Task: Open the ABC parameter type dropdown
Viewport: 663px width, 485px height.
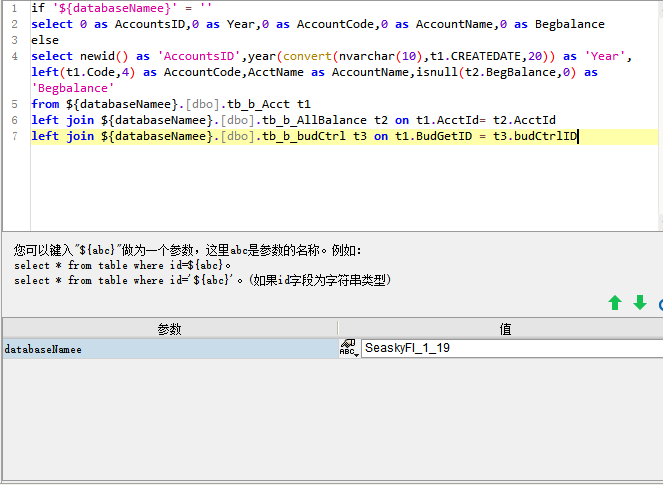Action: click(349, 348)
